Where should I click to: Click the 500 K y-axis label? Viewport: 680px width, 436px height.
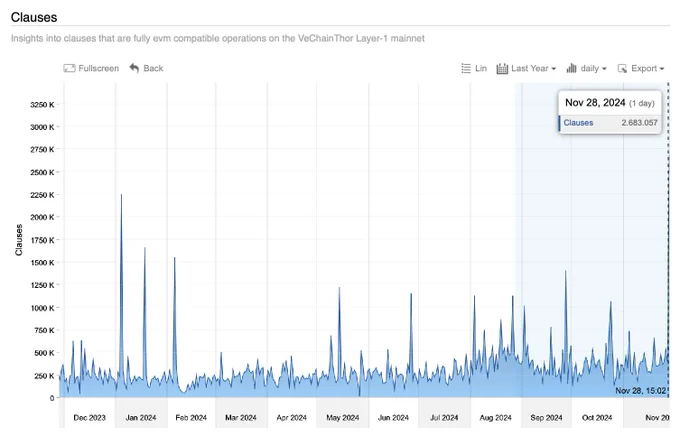tap(44, 353)
